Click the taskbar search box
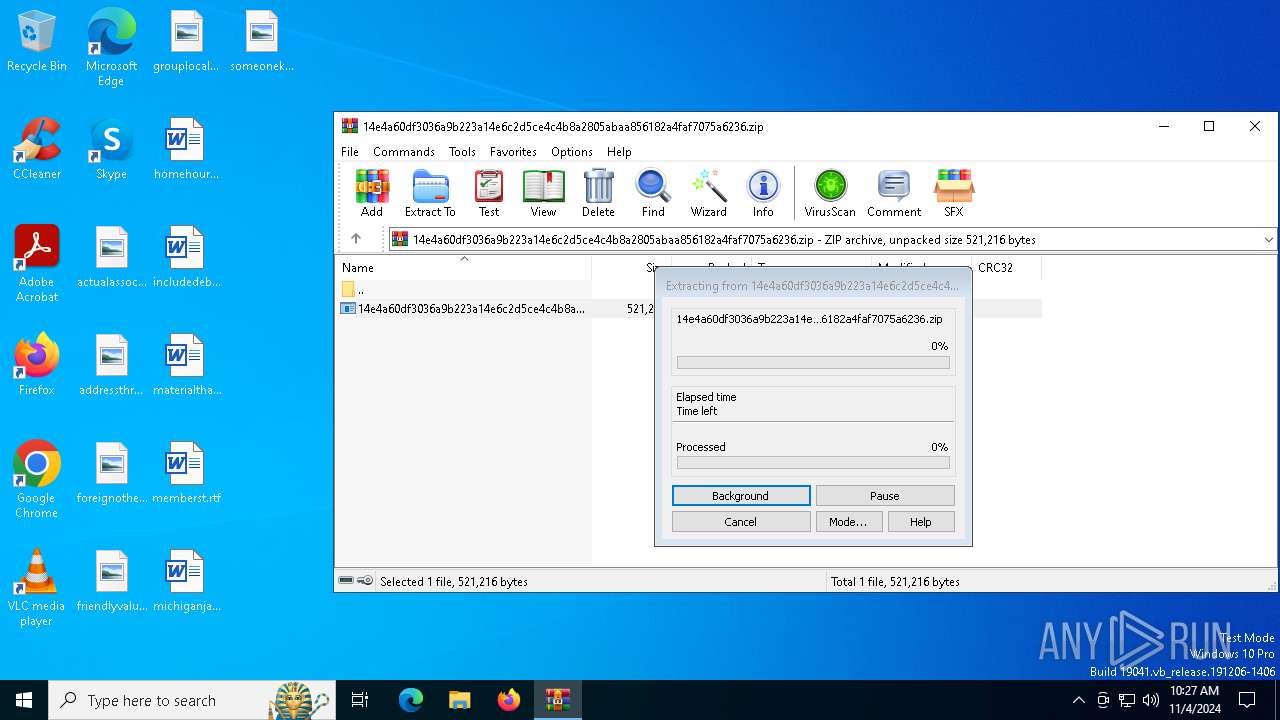The height and width of the screenshot is (720, 1280). 192,700
